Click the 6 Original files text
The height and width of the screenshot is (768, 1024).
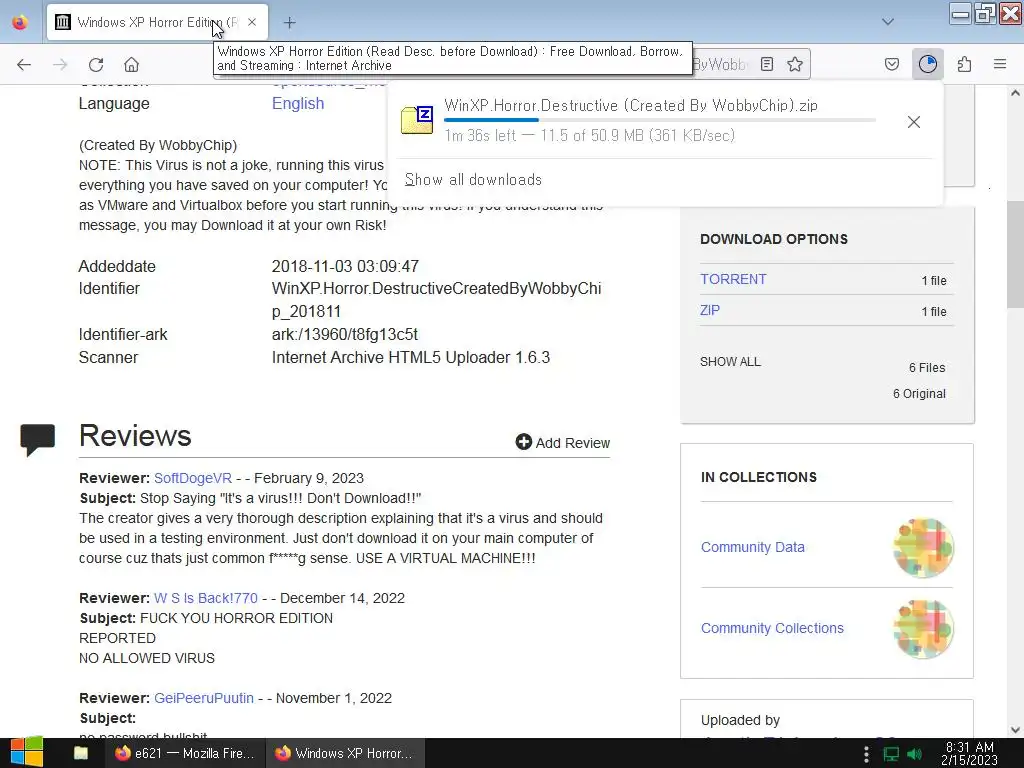(920, 394)
